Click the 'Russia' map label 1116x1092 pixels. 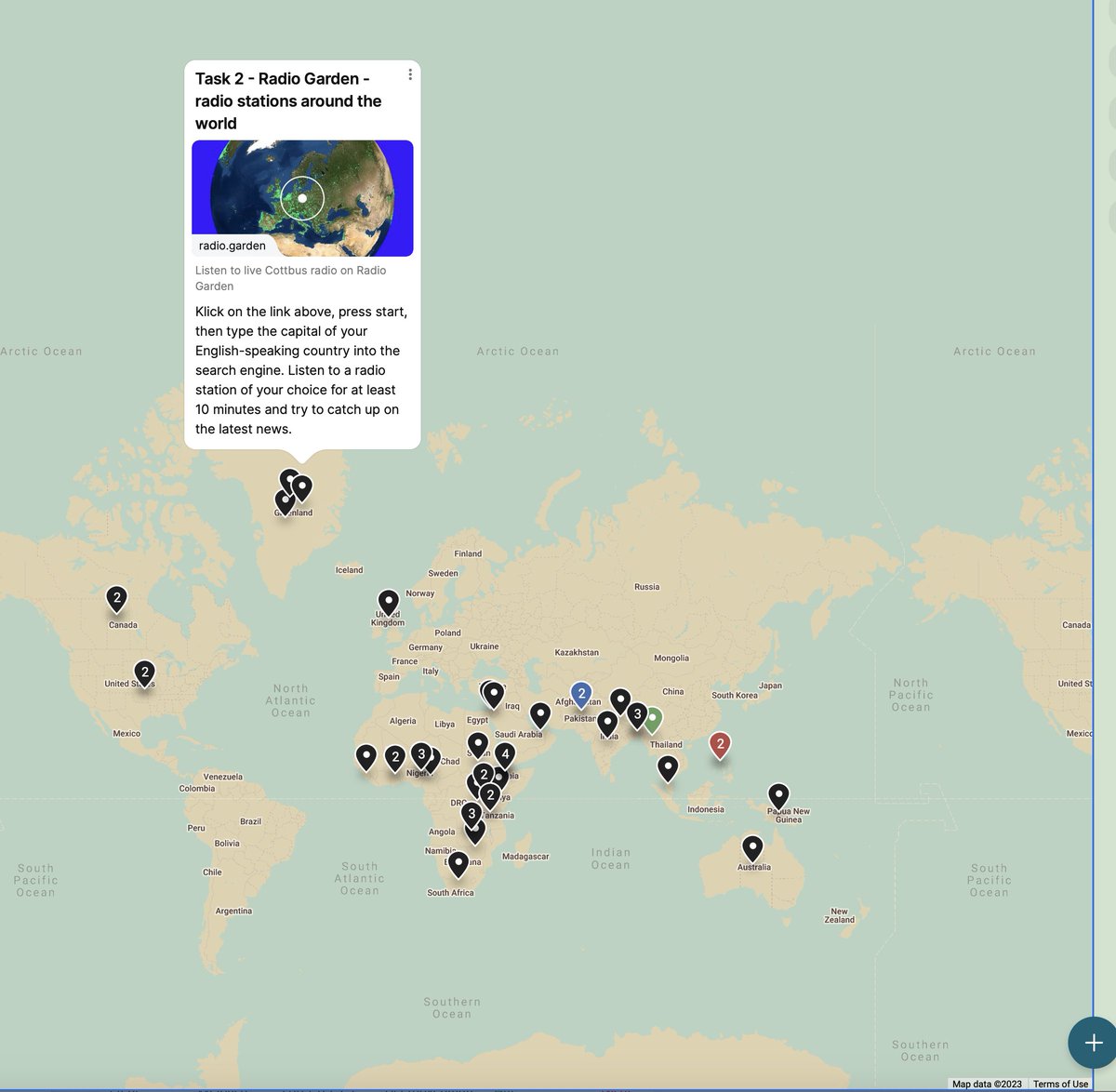pyautogui.click(x=647, y=587)
